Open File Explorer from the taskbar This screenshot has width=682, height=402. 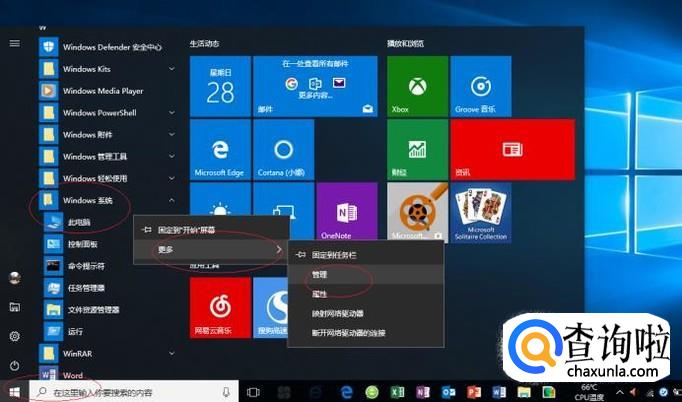click(x=525, y=392)
